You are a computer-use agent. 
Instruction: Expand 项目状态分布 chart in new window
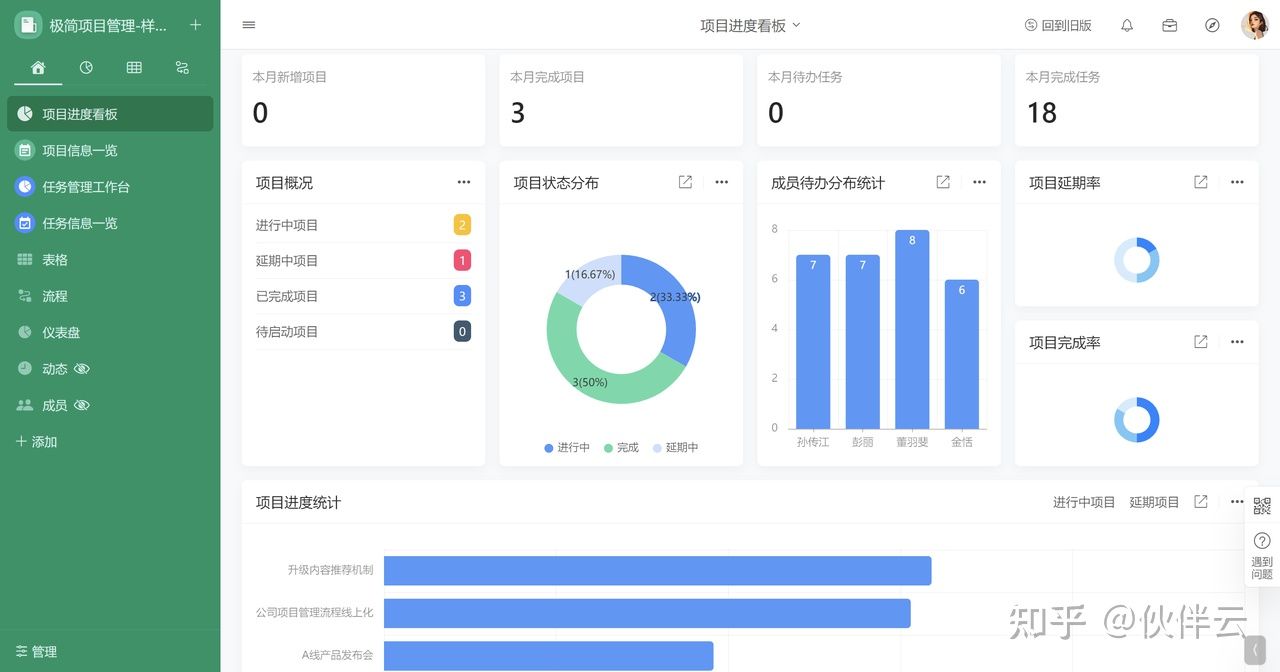click(685, 182)
